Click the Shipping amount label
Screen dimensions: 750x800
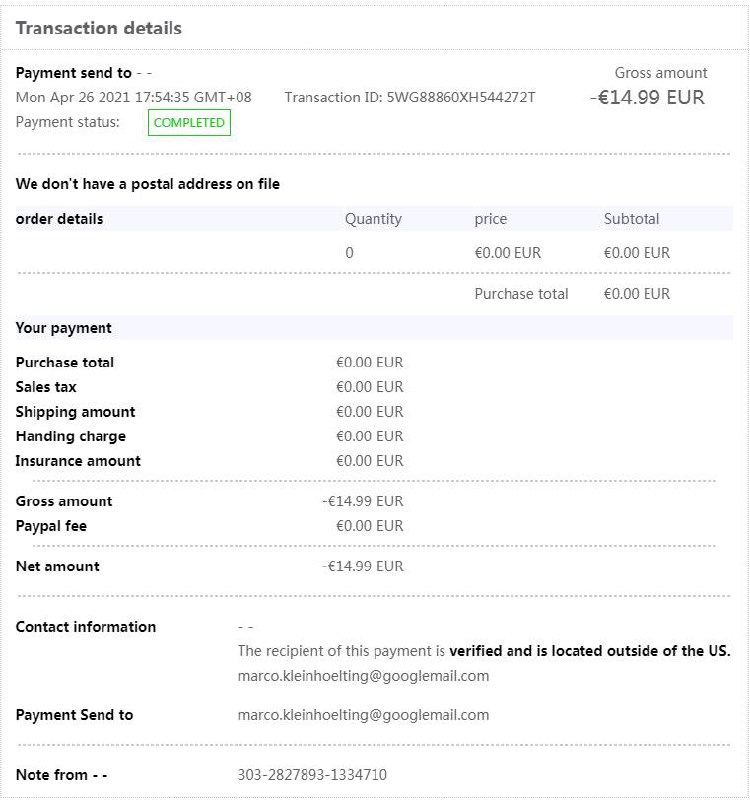pos(75,412)
